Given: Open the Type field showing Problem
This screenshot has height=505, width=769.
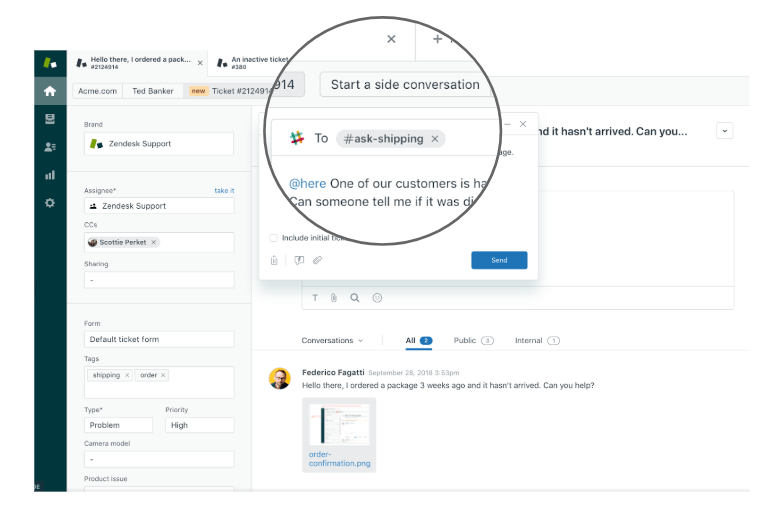Looking at the screenshot, I should [118, 425].
